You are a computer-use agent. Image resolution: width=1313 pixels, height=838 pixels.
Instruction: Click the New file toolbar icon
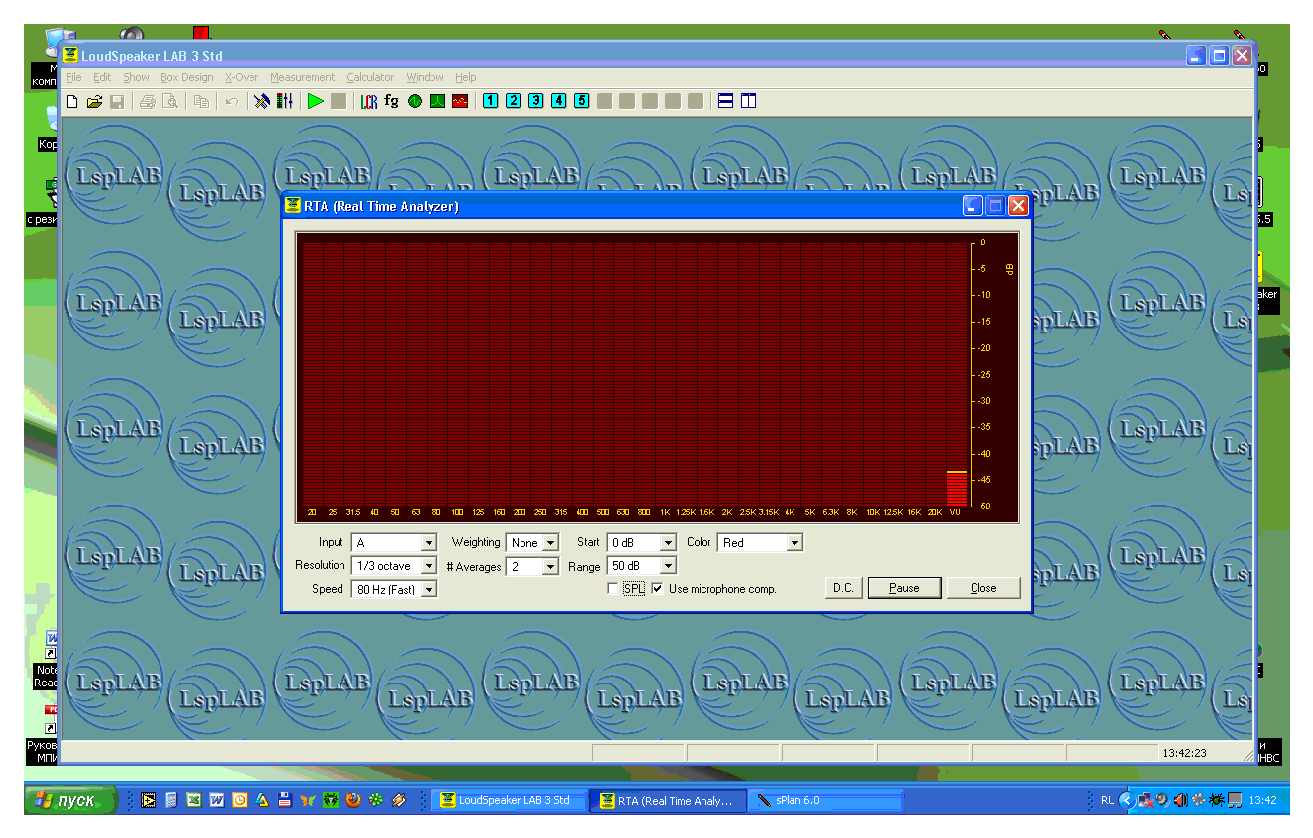[72, 101]
